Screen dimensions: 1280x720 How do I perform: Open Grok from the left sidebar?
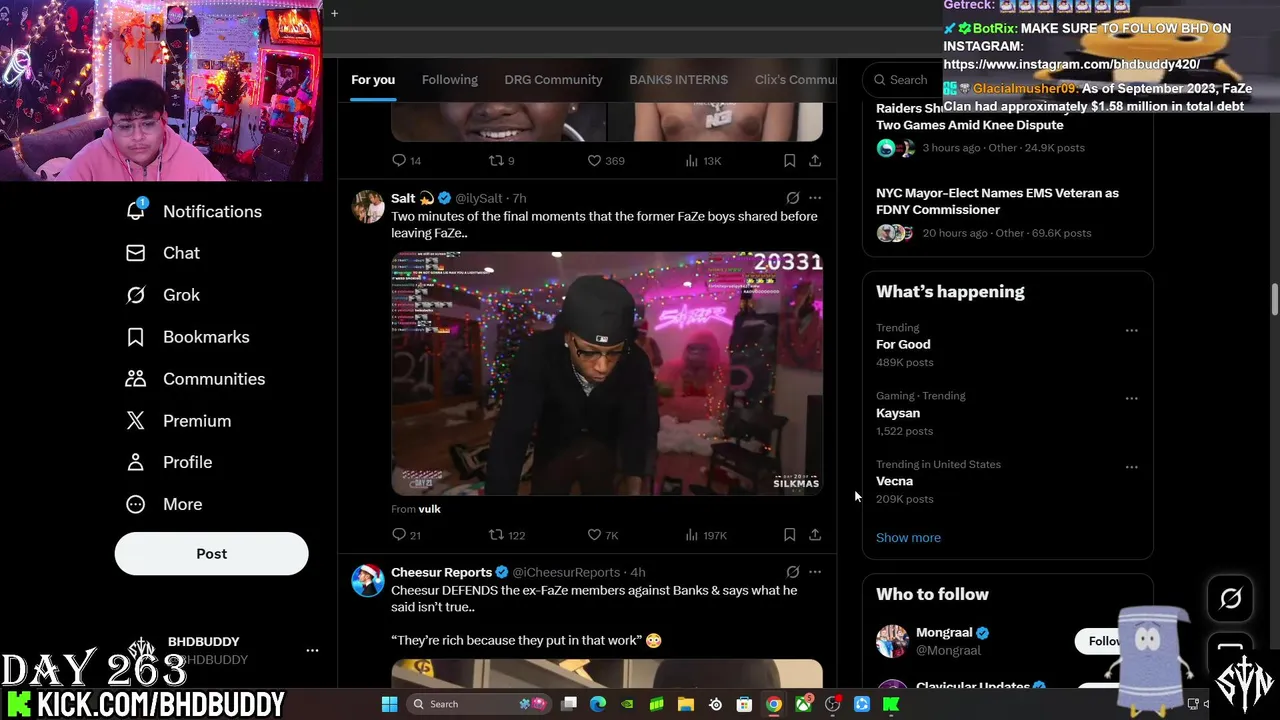pyautogui.click(x=162, y=295)
